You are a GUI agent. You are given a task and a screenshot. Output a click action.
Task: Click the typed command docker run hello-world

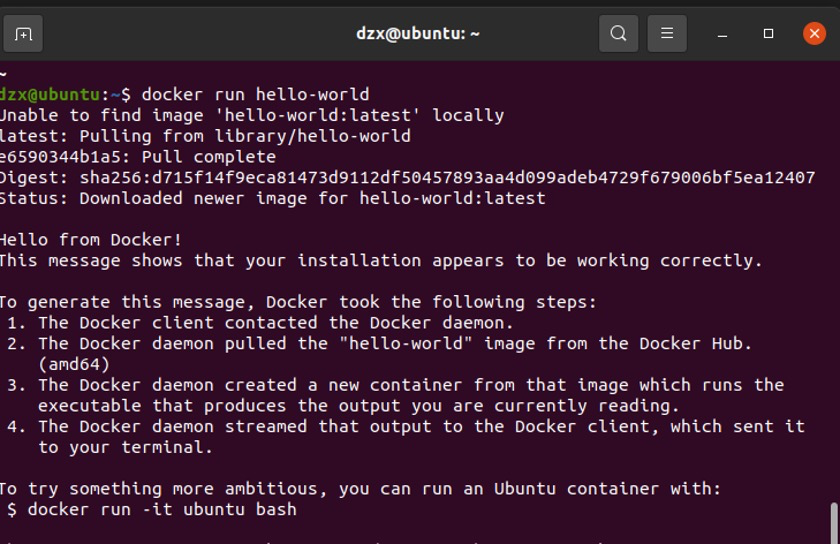coord(255,95)
